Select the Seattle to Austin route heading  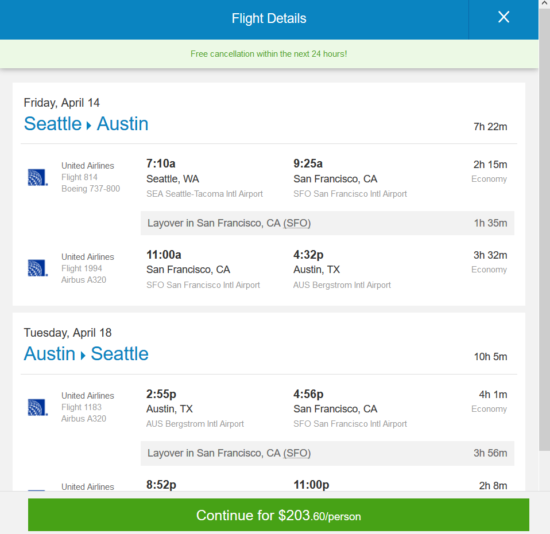(86, 124)
